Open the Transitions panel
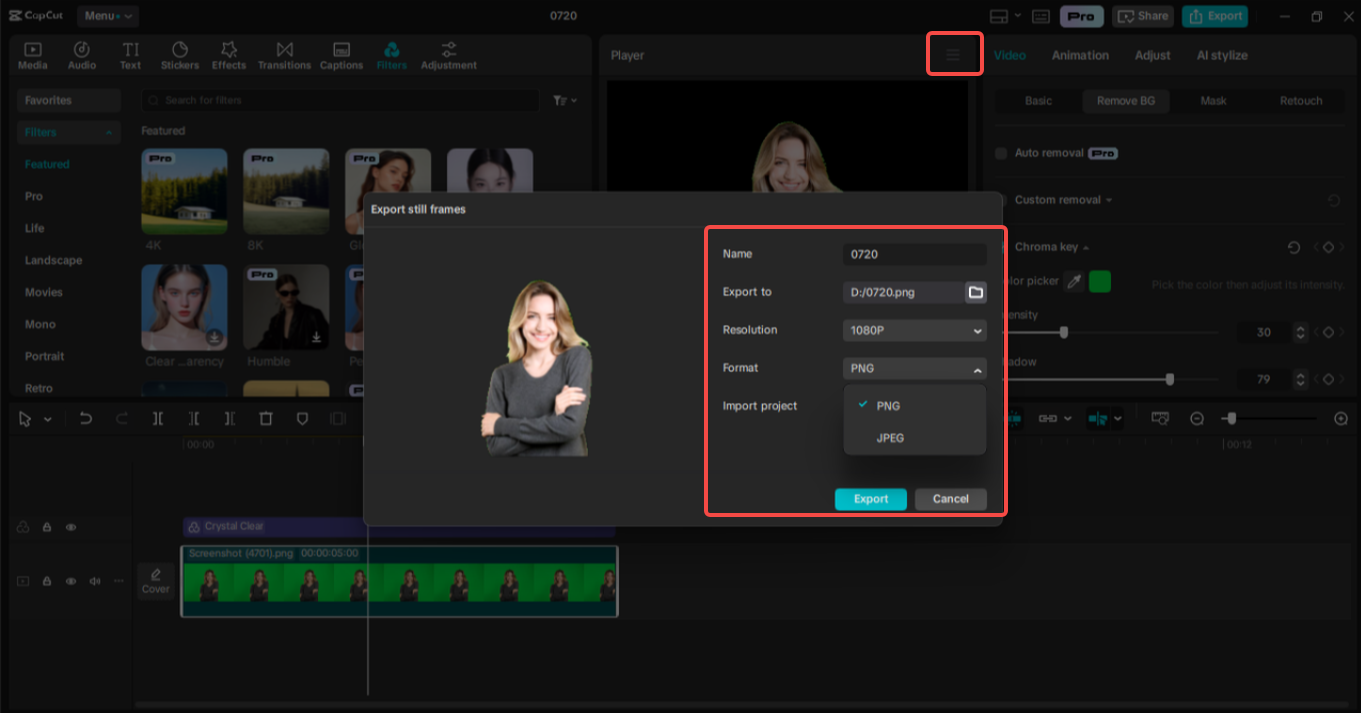1361x713 pixels. point(284,54)
